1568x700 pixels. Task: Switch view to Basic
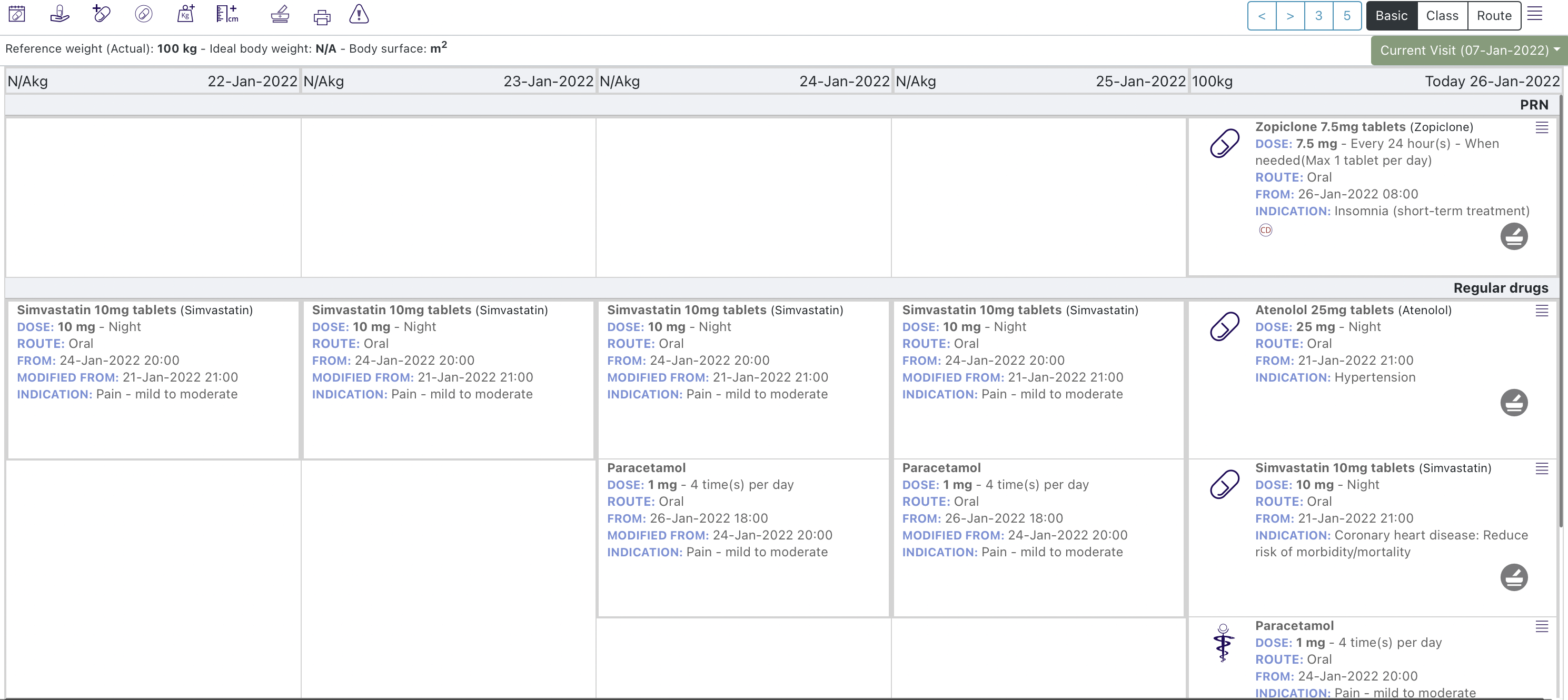(1391, 16)
